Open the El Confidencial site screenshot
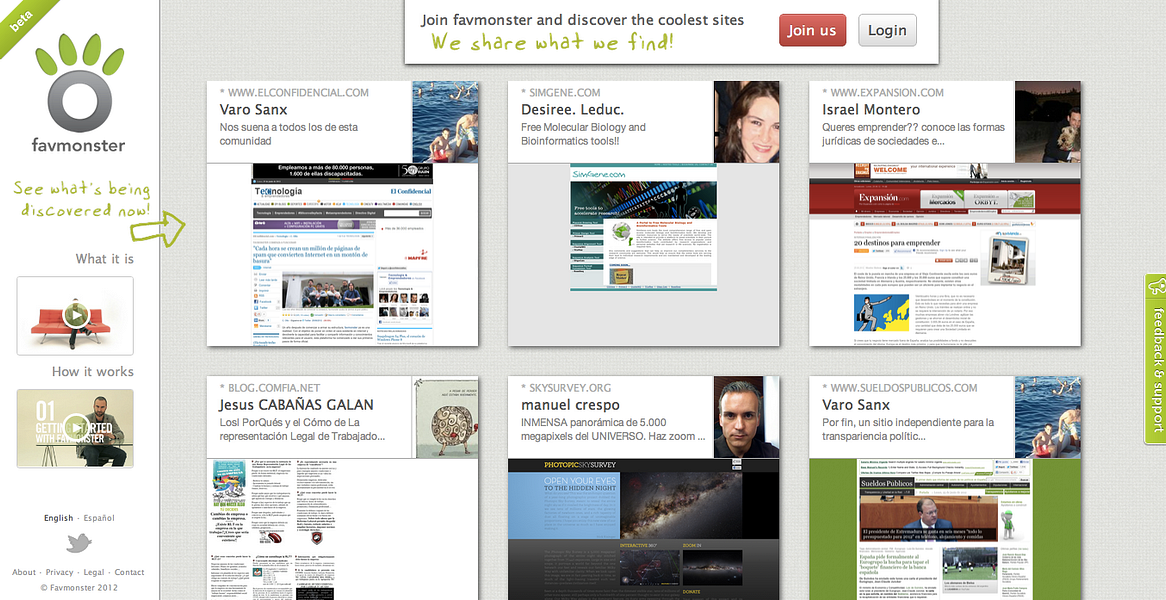 tap(342, 254)
